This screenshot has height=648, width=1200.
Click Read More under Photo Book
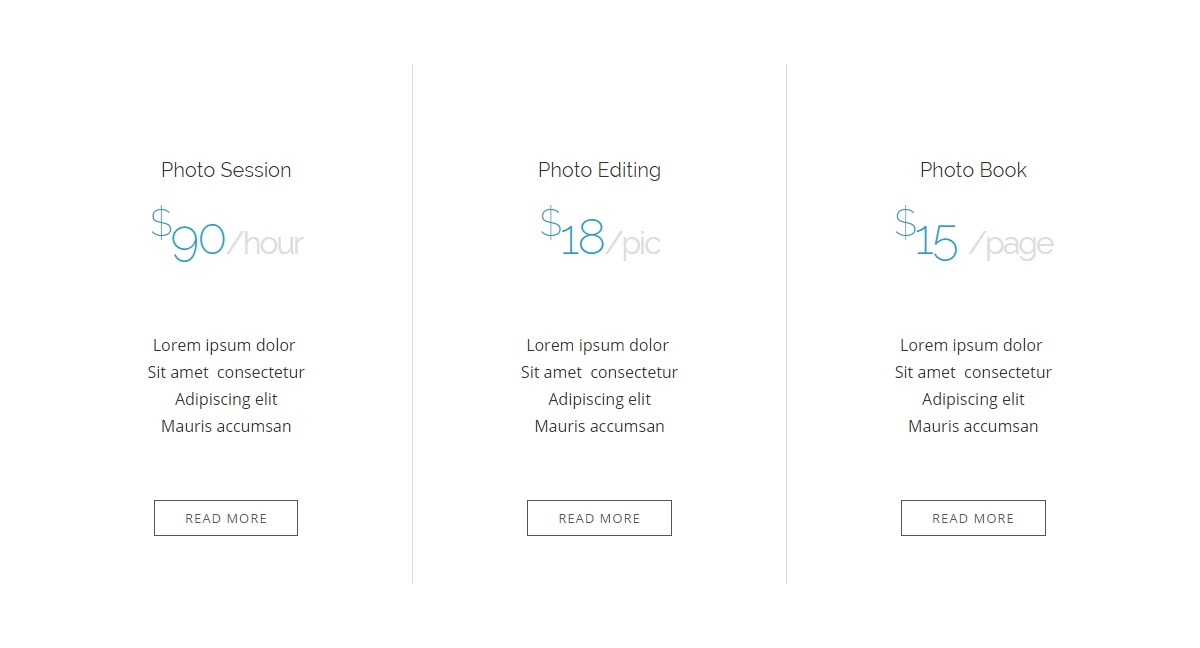(973, 518)
